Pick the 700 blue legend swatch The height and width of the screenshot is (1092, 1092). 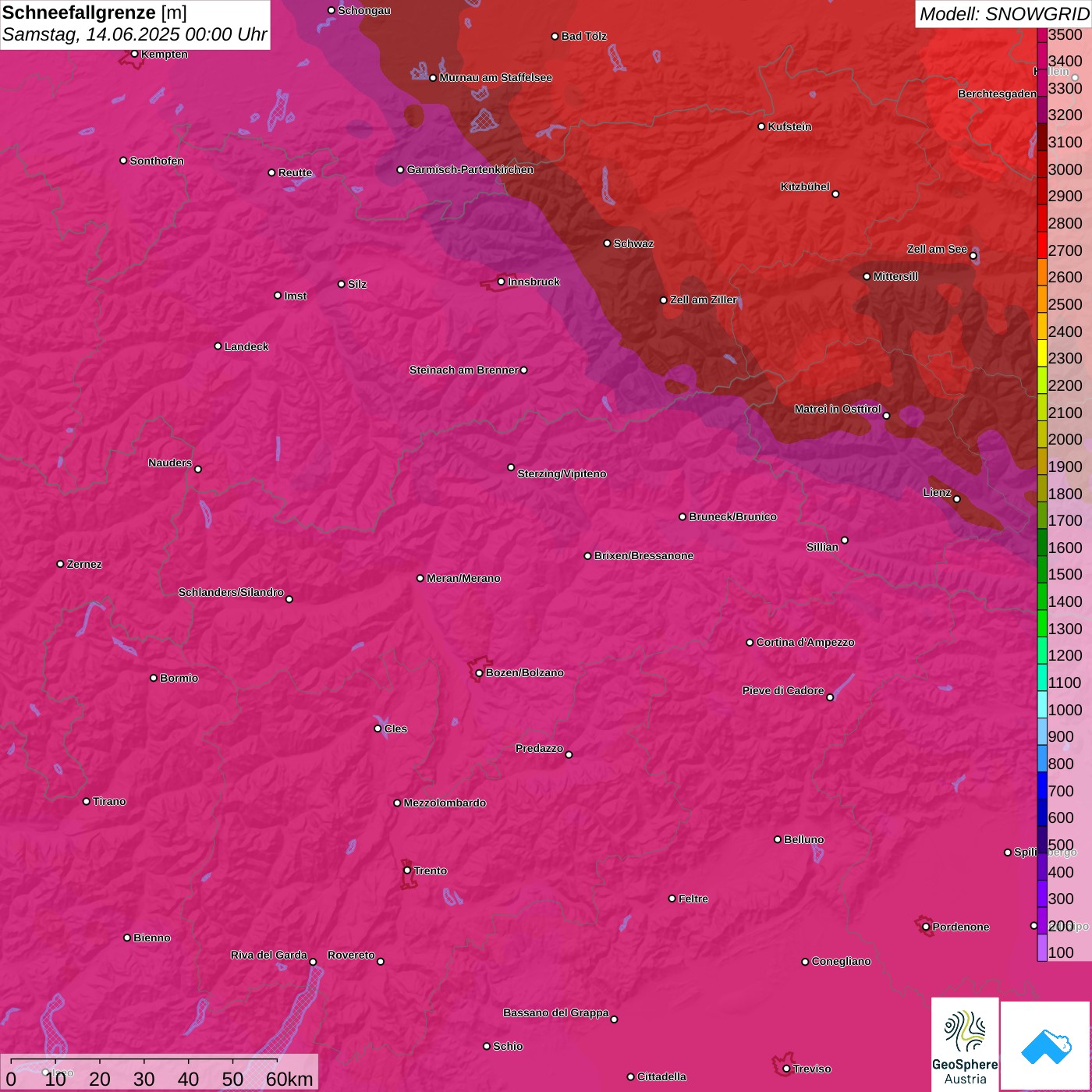1042,785
